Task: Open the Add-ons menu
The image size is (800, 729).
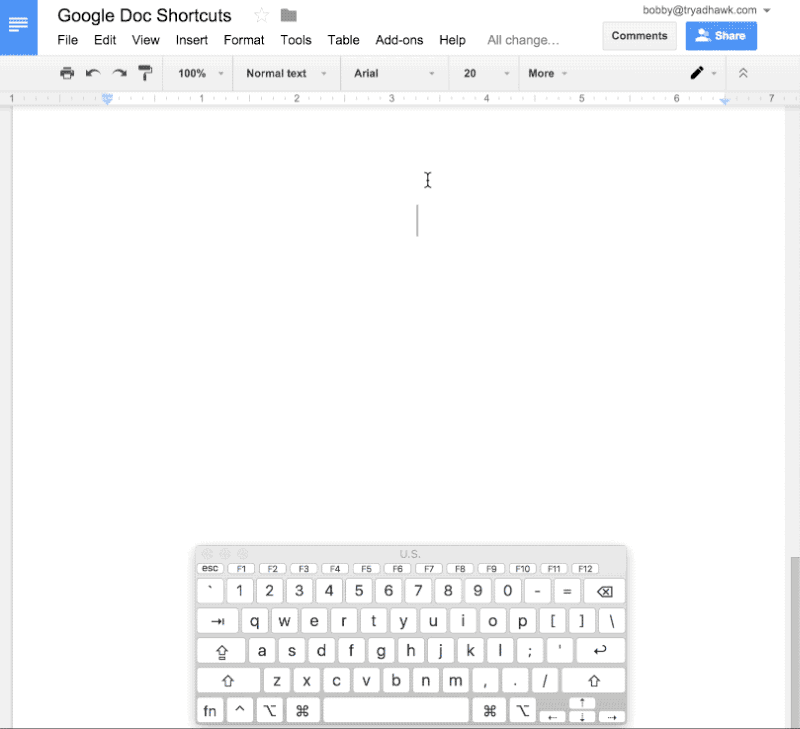Action: pos(399,40)
